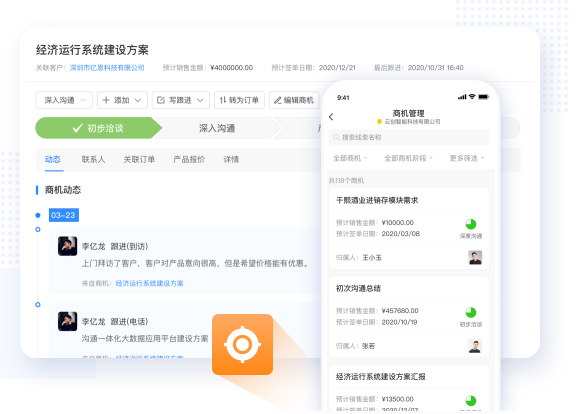Click 9:41 clock in phone status bar
This screenshot has height=414, width=576.
[343, 97]
